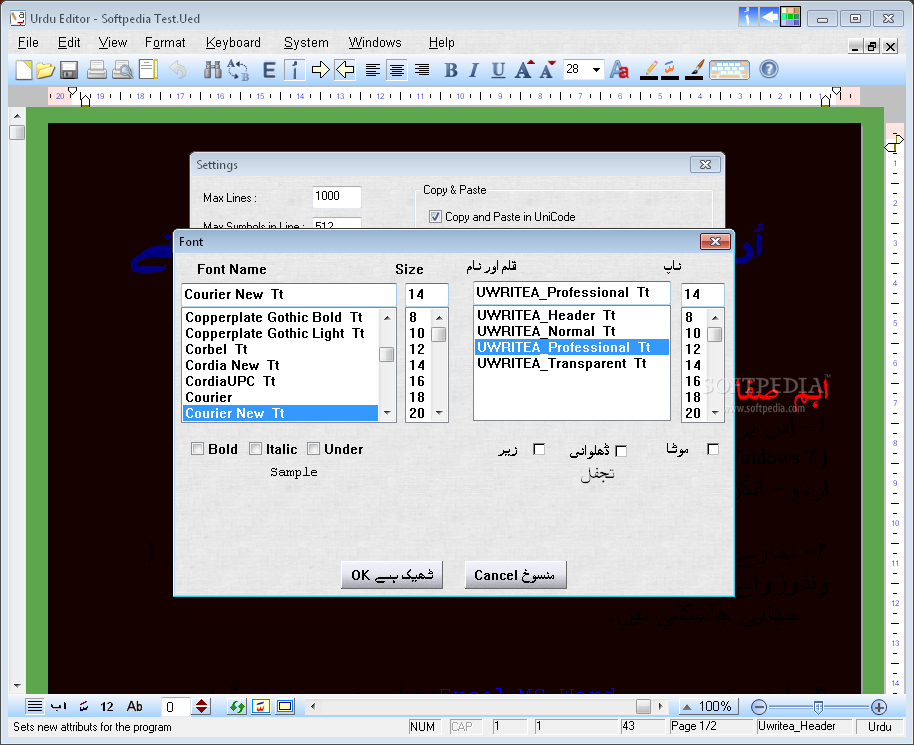
Task: Open the Keyboard menu
Action: pos(233,43)
